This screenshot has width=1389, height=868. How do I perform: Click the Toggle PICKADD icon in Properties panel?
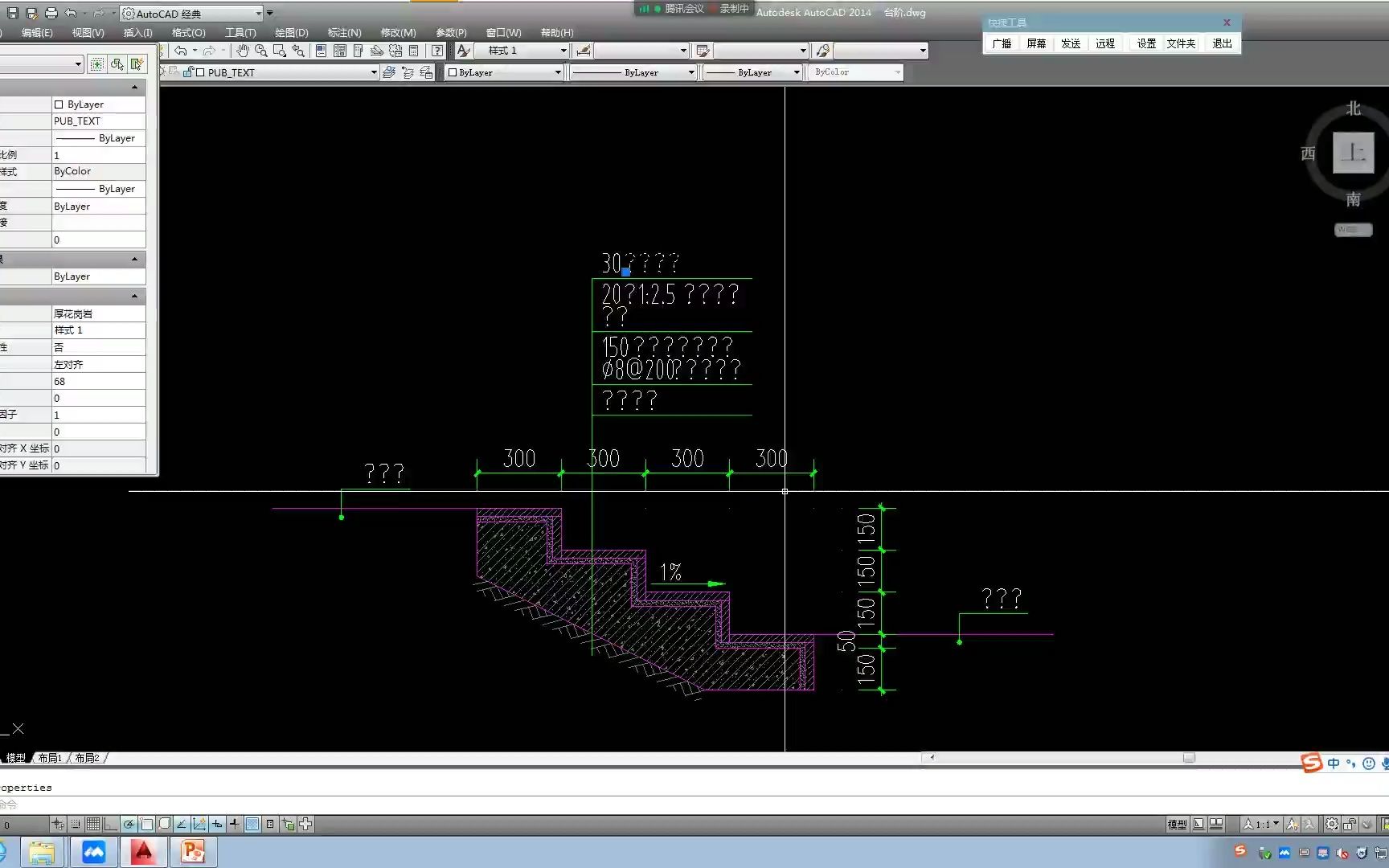click(97, 64)
